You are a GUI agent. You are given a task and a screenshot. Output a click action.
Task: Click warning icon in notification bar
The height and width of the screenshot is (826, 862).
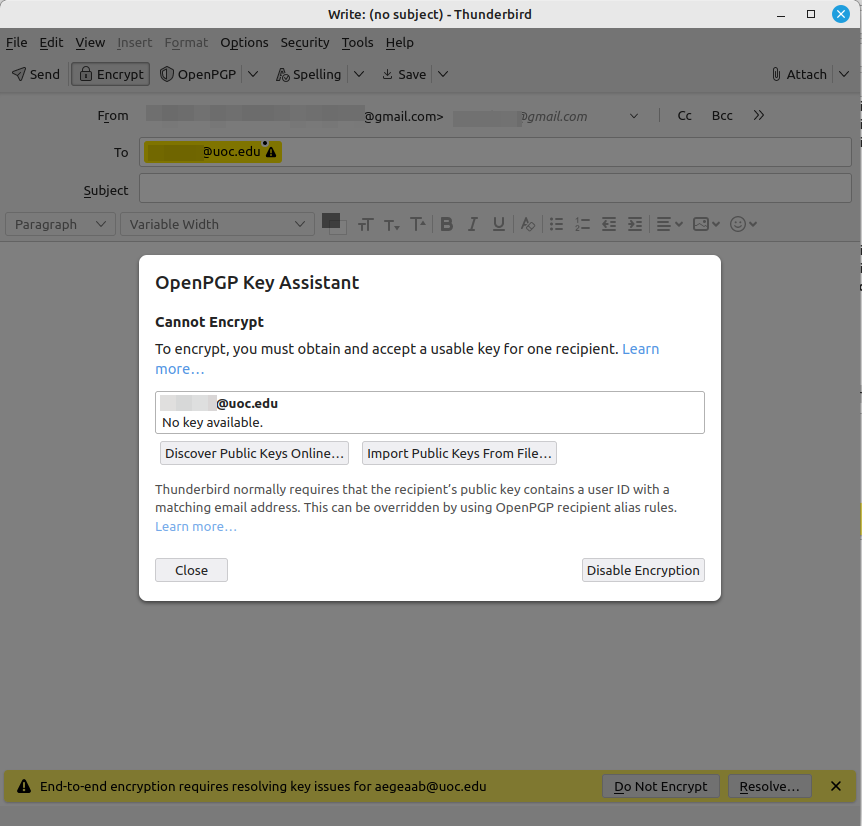pyautogui.click(x=24, y=786)
